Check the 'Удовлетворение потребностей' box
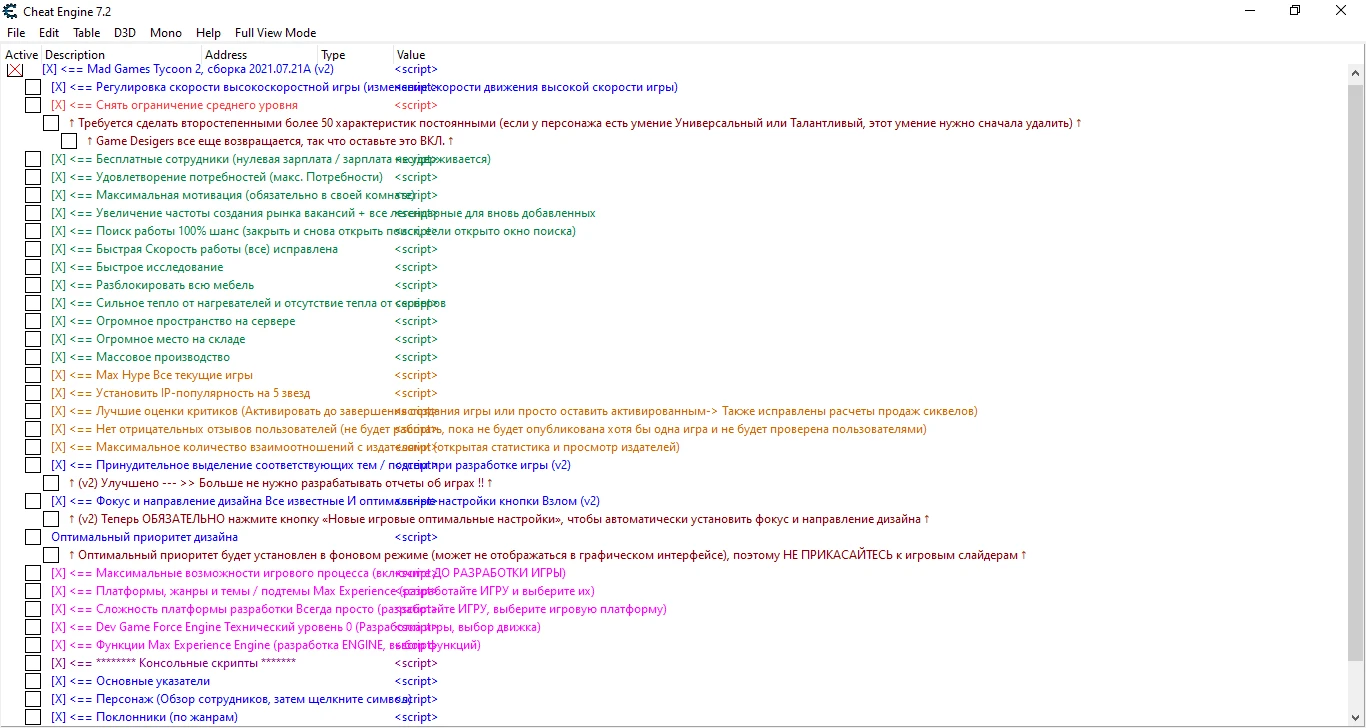Image resolution: width=1366 pixels, height=728 pixels. tap(33, 178)
